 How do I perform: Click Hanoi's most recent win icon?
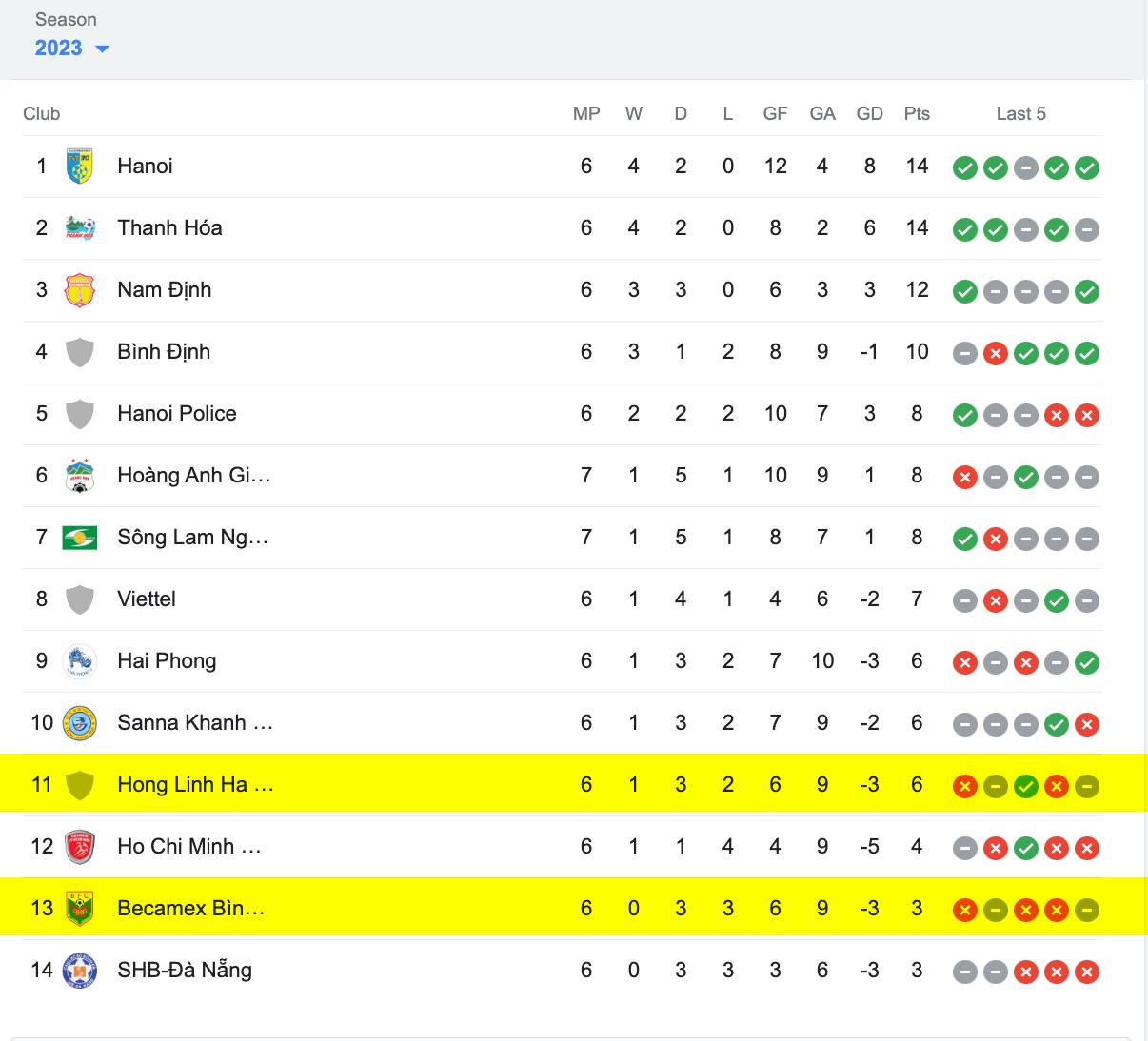1087,168
